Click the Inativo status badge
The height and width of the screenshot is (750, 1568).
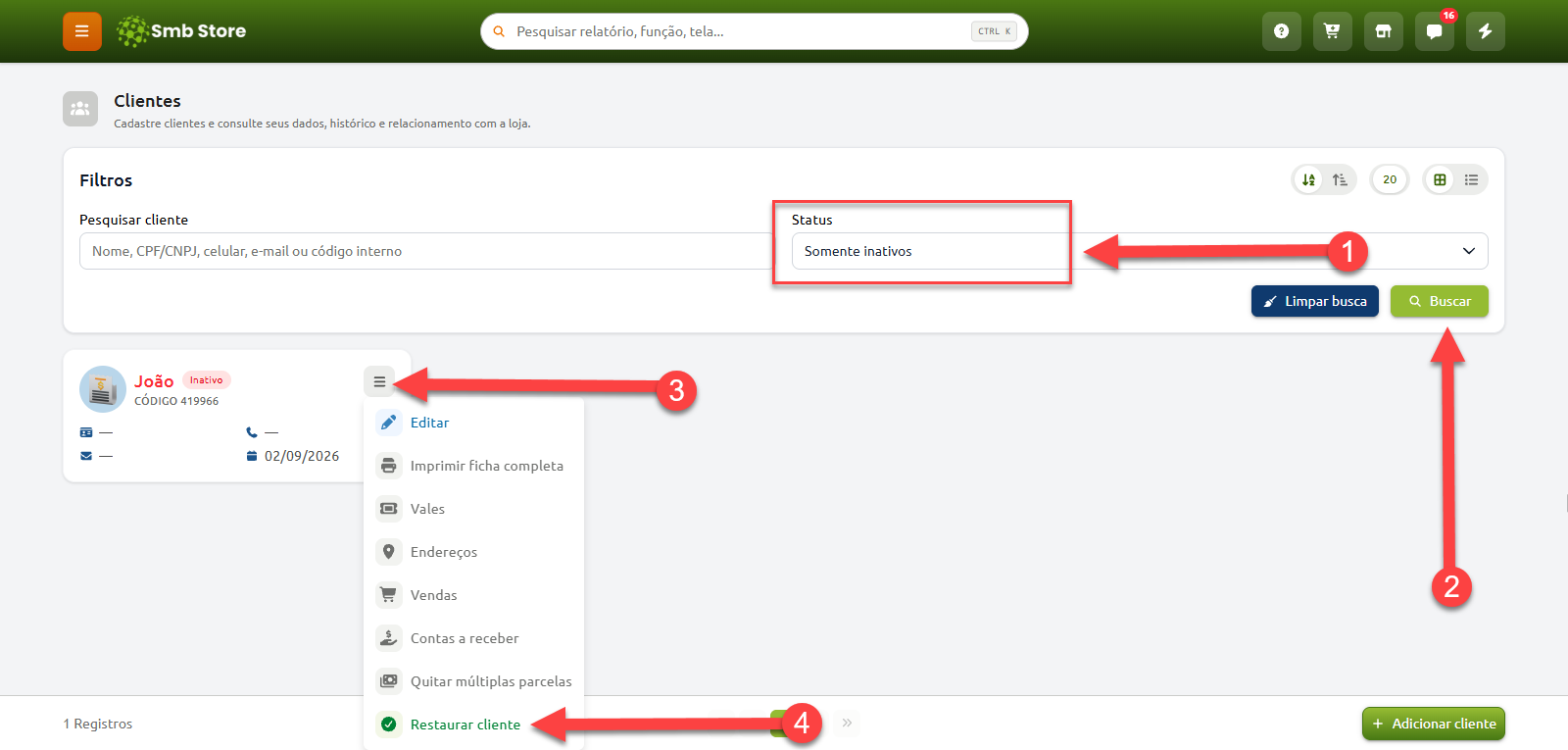(x=206, y=380)
